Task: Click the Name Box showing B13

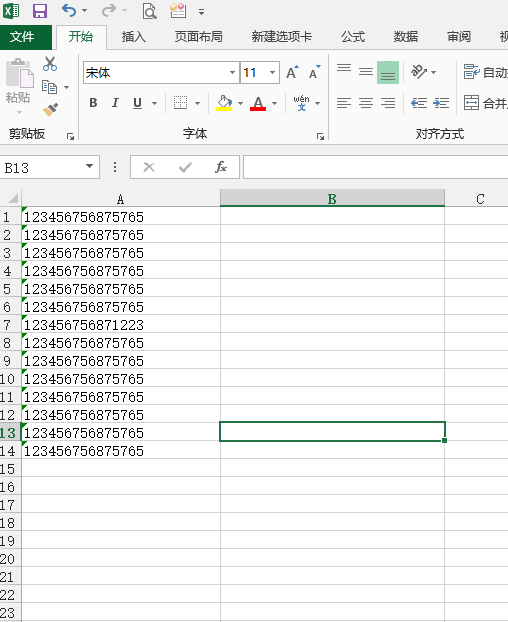Action: pyautogui.click(x=42, y=167)
